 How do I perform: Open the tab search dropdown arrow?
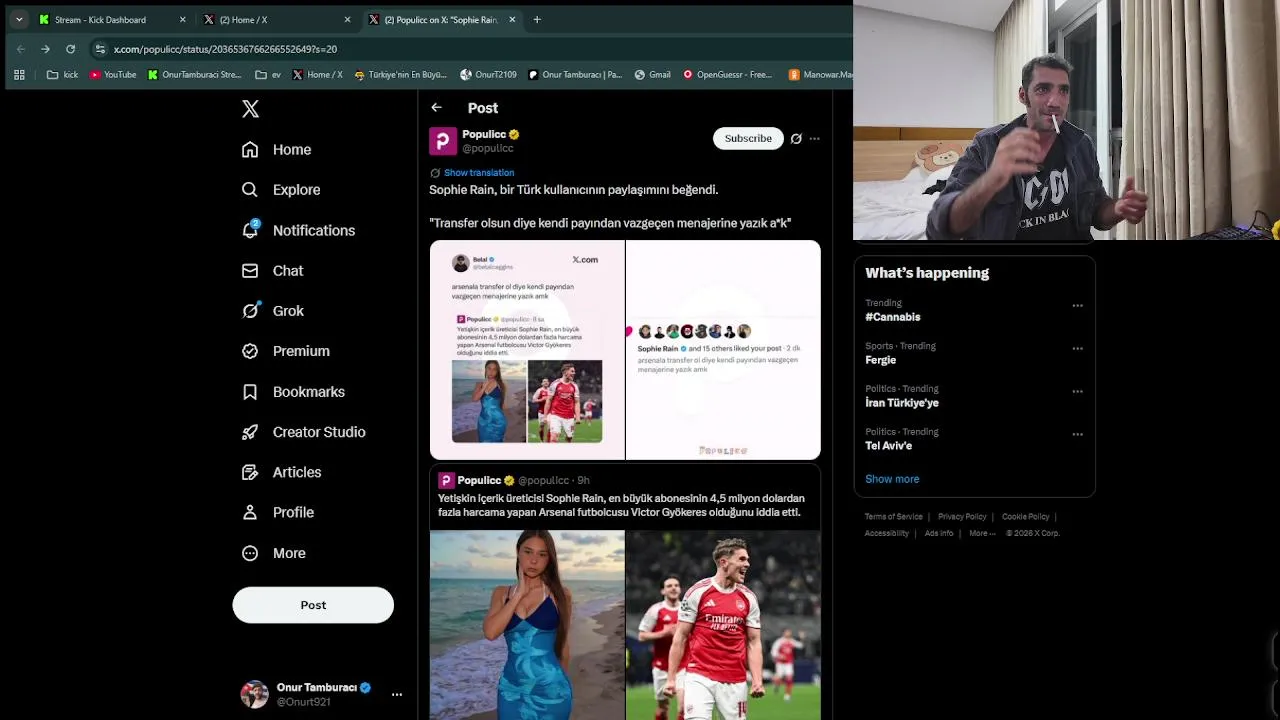click(x=18, y=19)
